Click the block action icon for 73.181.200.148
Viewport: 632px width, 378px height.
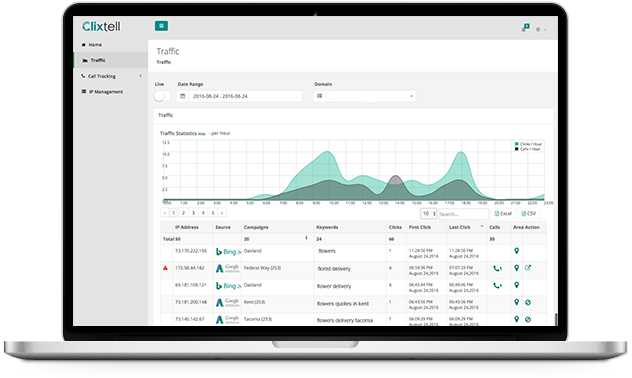pos(528,302)
